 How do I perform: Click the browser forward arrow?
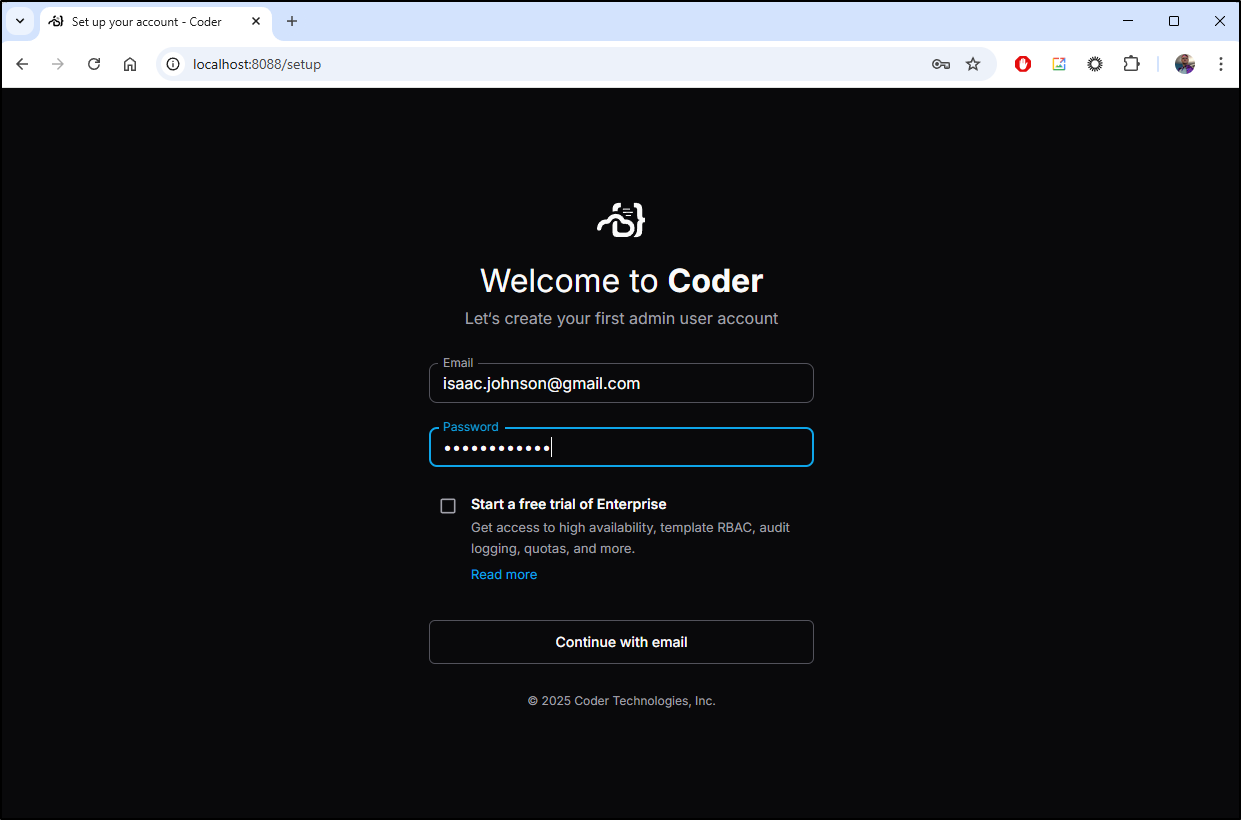coord(58,64)
